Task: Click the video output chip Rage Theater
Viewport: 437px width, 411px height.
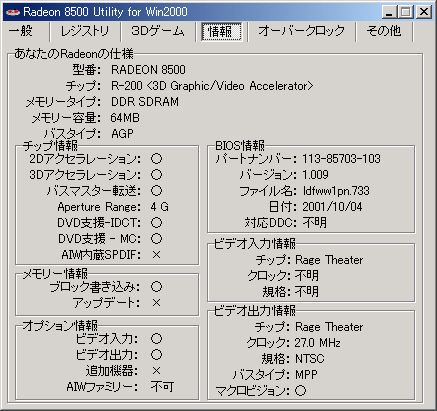Action: 329,327
